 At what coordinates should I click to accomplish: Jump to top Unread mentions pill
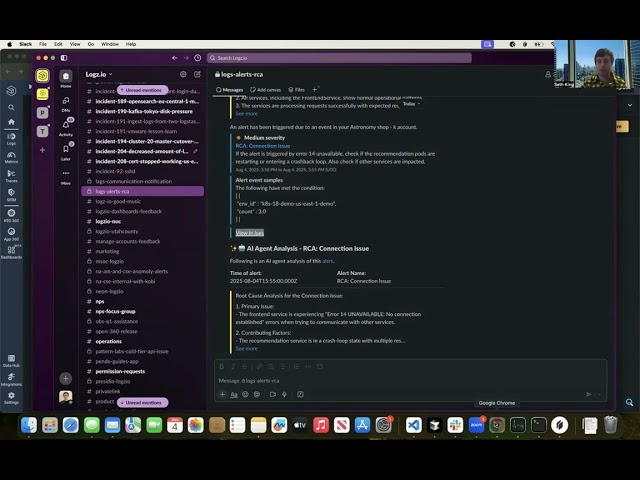tap(142, 90)
